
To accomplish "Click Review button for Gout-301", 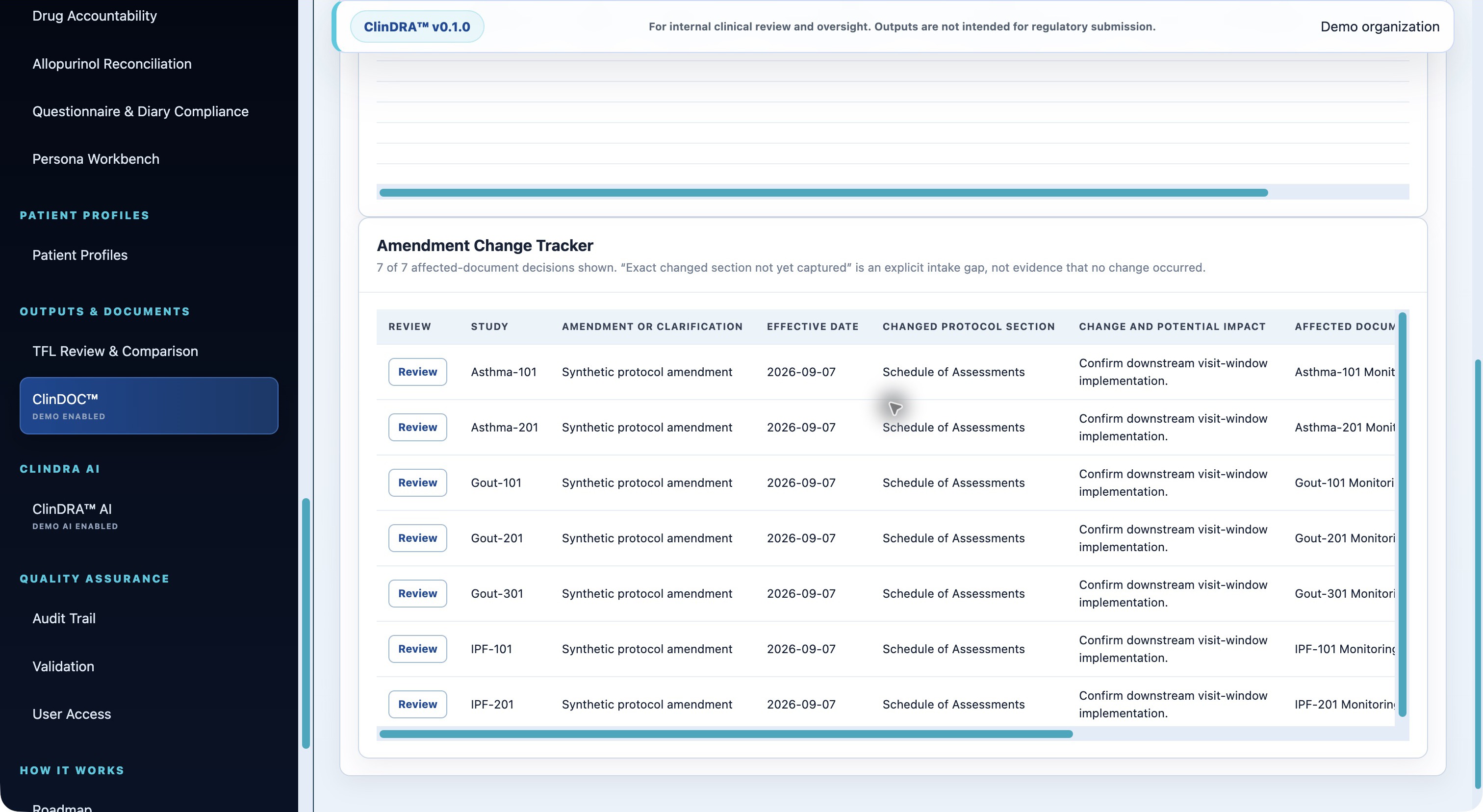I will [x=417, y=593].
